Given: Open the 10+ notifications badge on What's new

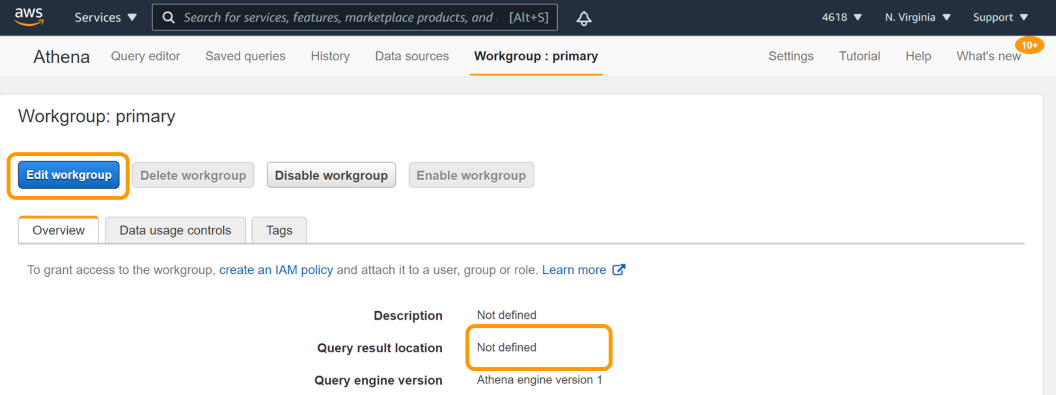Looking at the screenshot, I should (1029, 45).
